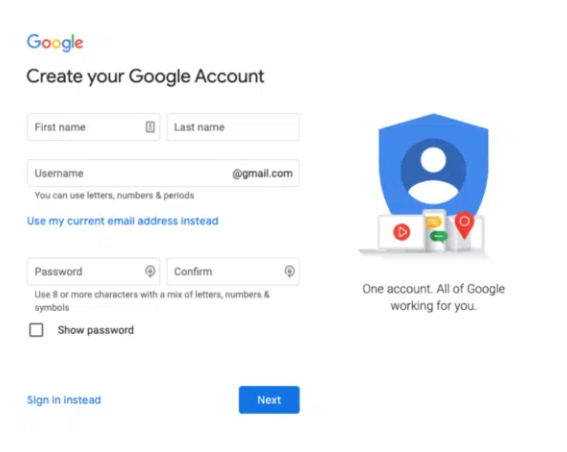Click the Show password label
This screenshot has height=452, width=567.
[95, 330]
